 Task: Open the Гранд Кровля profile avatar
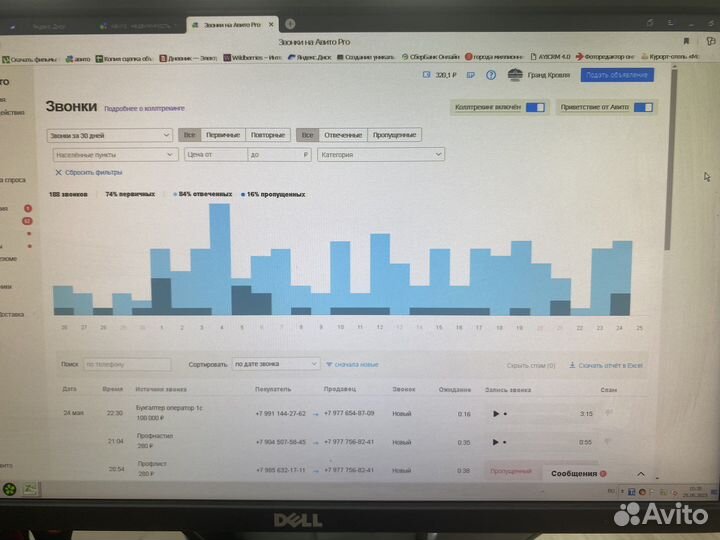(x=516, y=75)
